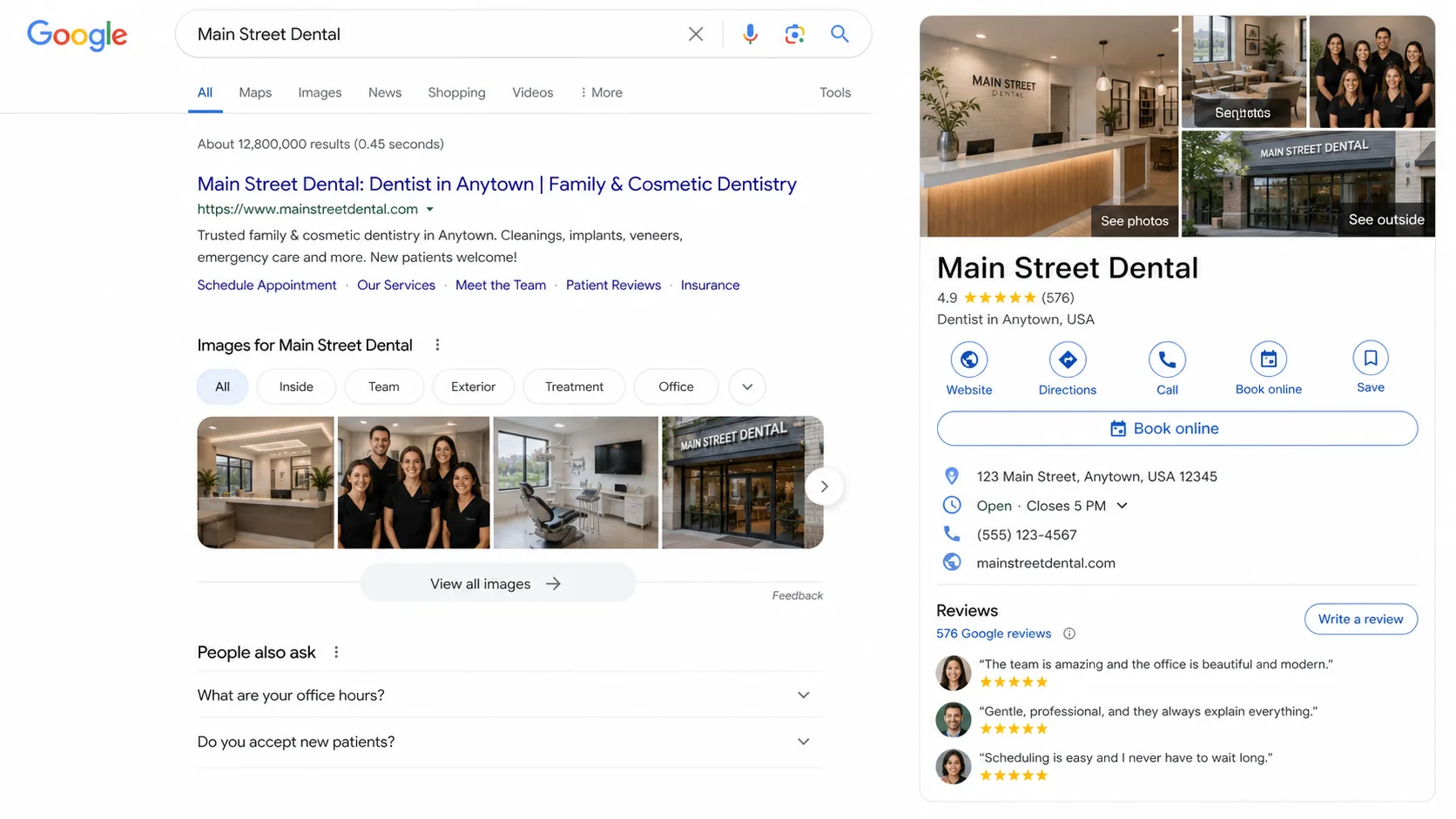Image resolution: width=1456 pixels, height=819 pixels.
Task: Click the Call phone icon
Action: click(x=1167, y=359)
